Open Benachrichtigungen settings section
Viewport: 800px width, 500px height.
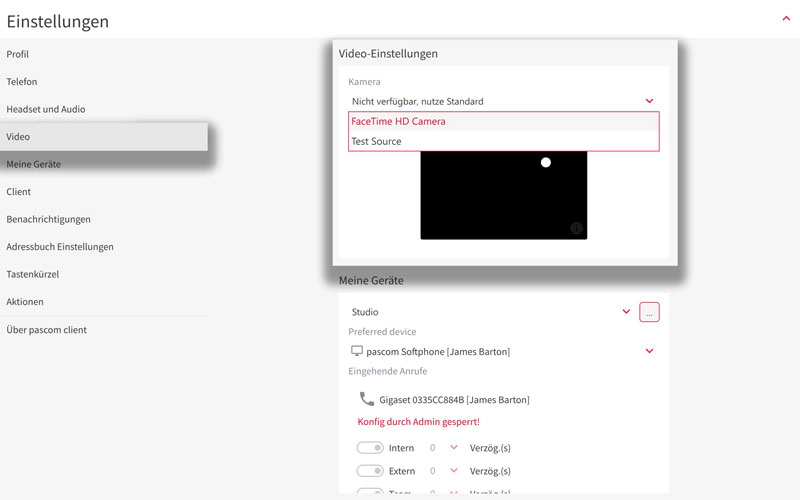click(x=49, y=219)
